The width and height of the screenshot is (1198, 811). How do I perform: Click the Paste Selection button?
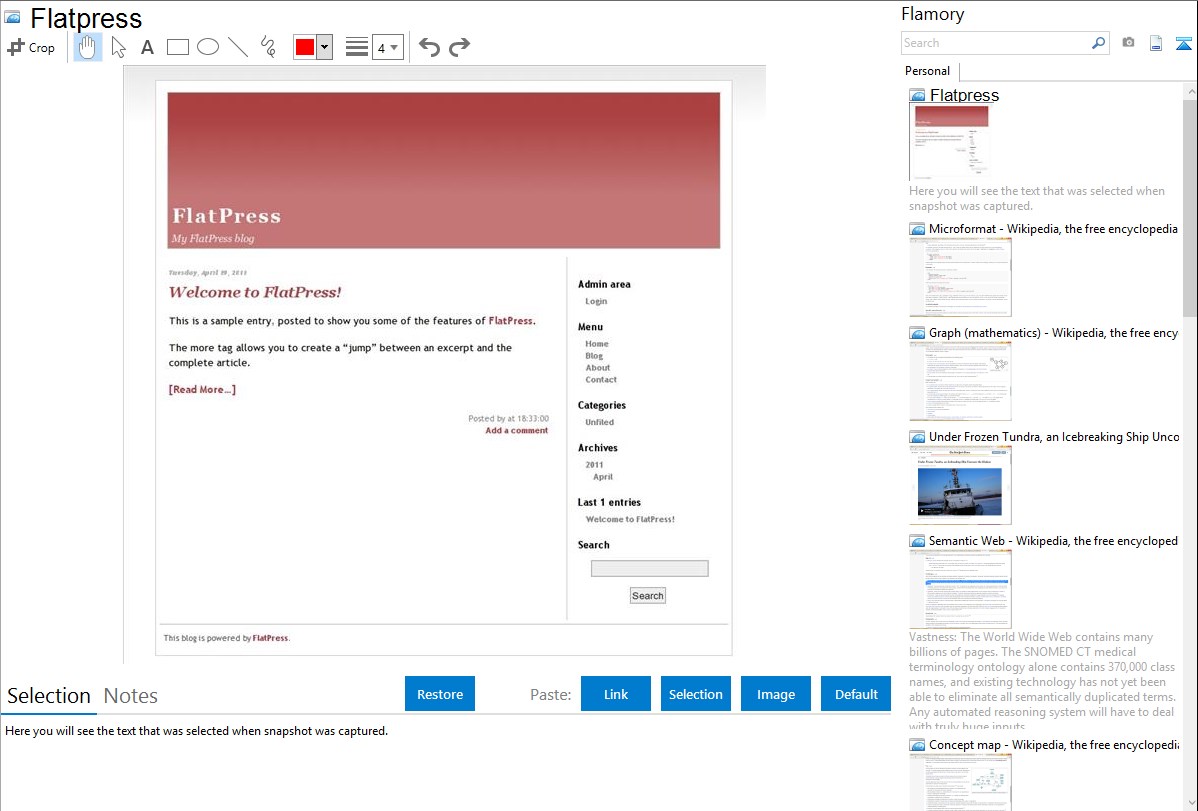696,694
